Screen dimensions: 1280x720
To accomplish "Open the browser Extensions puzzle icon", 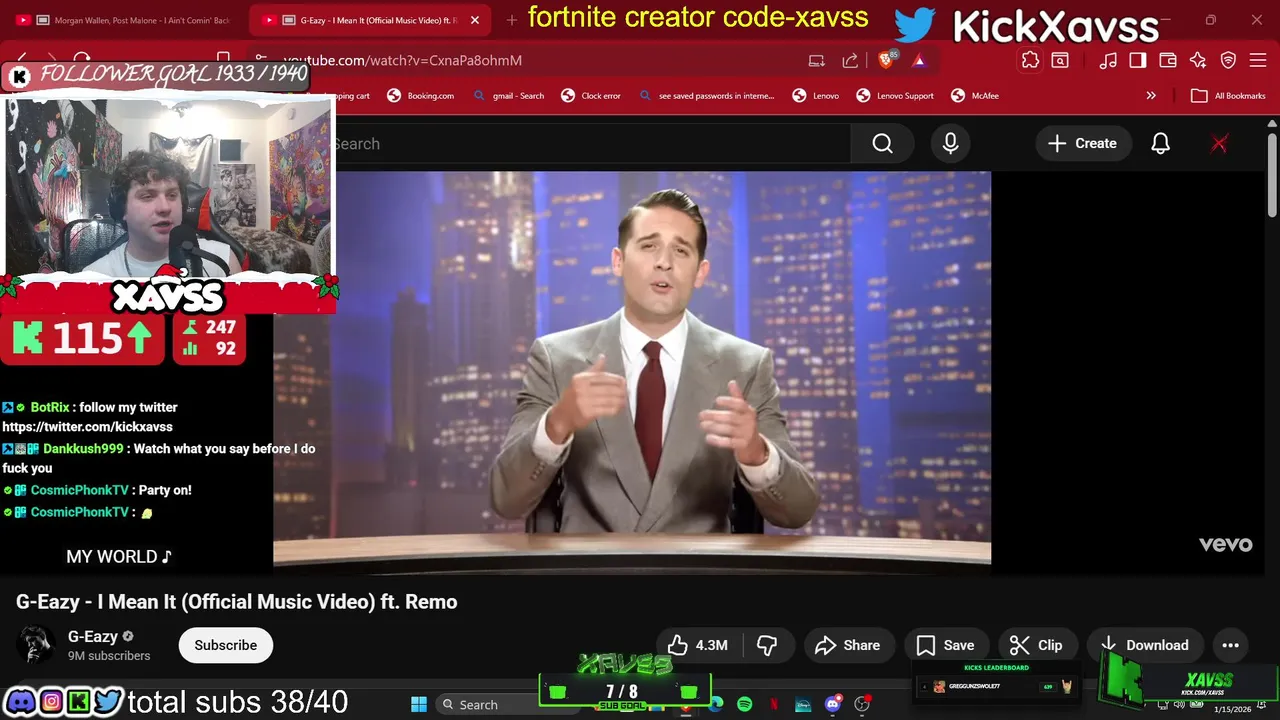I will click(x=1030, y=61).
